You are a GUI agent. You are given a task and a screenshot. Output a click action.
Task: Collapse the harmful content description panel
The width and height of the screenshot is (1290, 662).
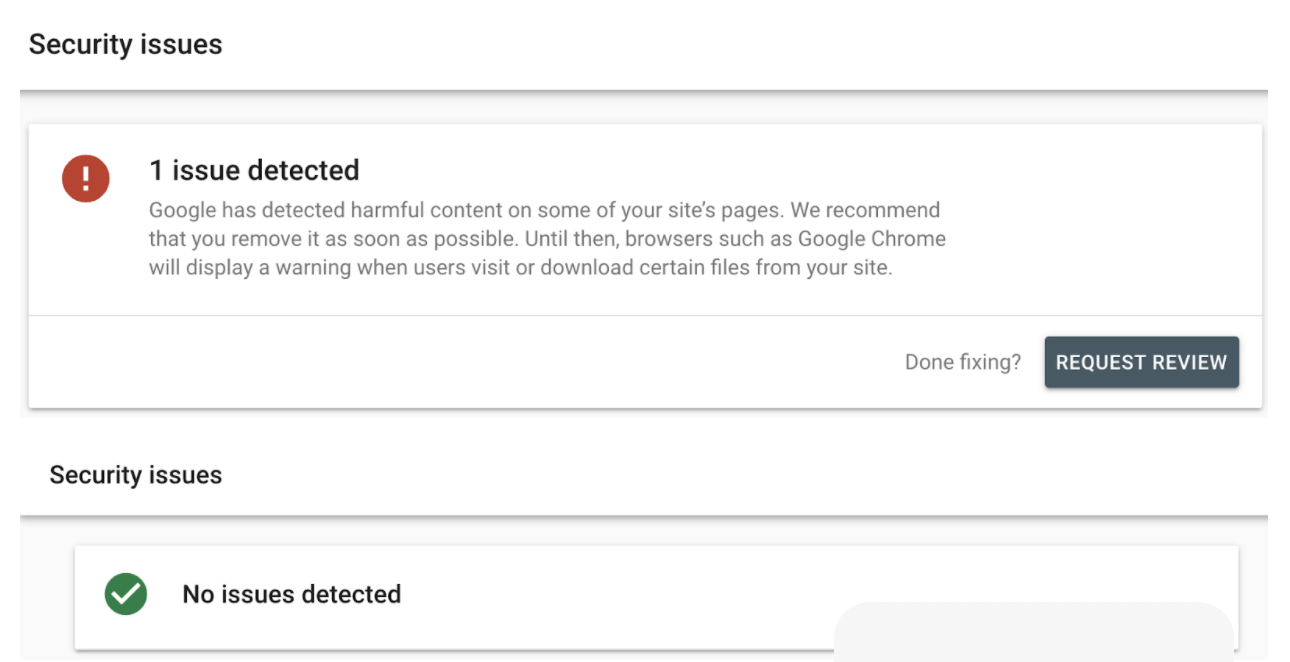click(547, 238)
